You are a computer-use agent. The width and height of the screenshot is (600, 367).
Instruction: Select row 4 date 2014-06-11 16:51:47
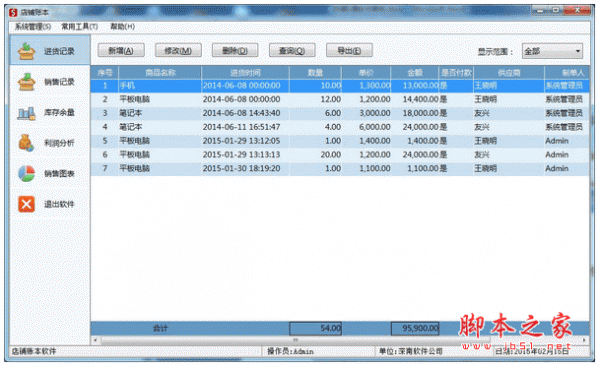pyautogui.click(x=241, y=127)
